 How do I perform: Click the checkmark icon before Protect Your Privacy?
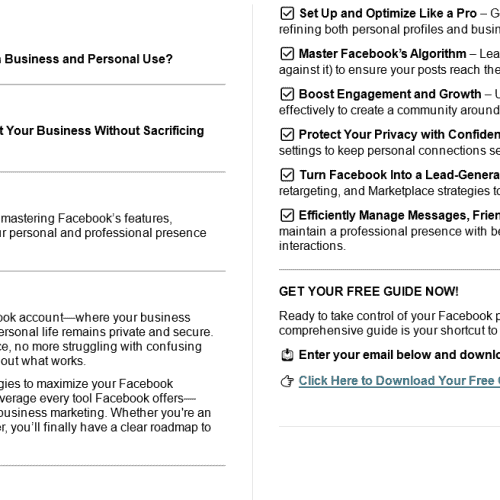287,135
